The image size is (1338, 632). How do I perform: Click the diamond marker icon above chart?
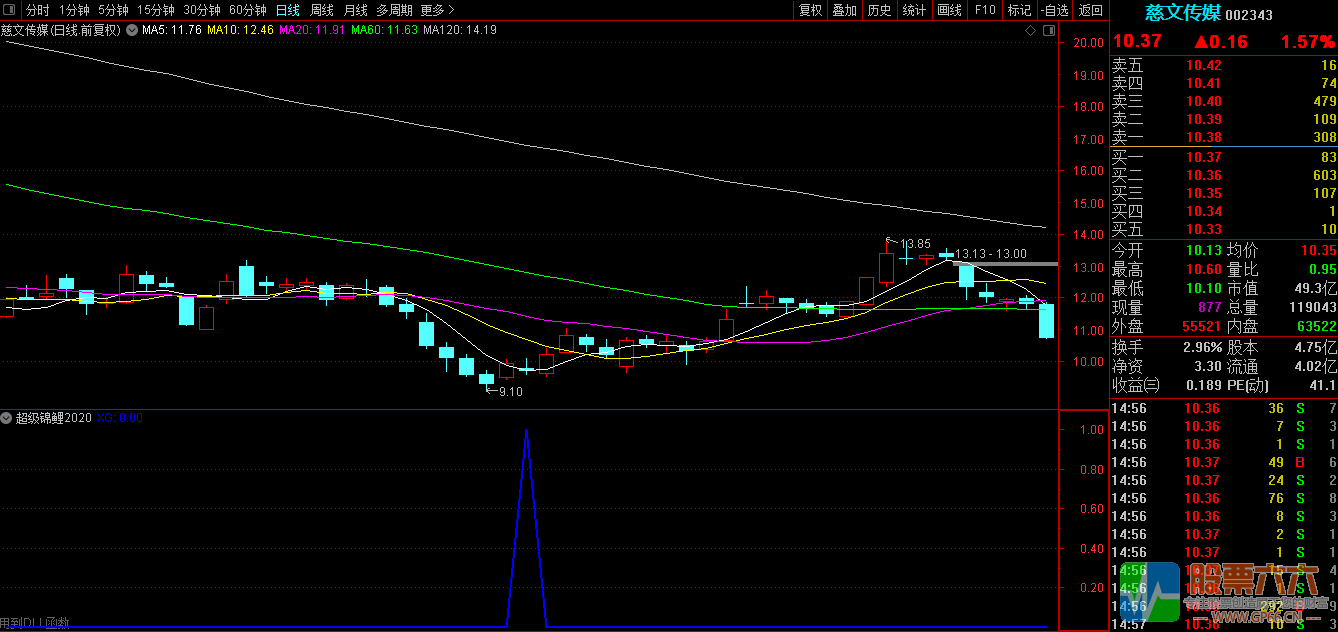pos(1031,31)
